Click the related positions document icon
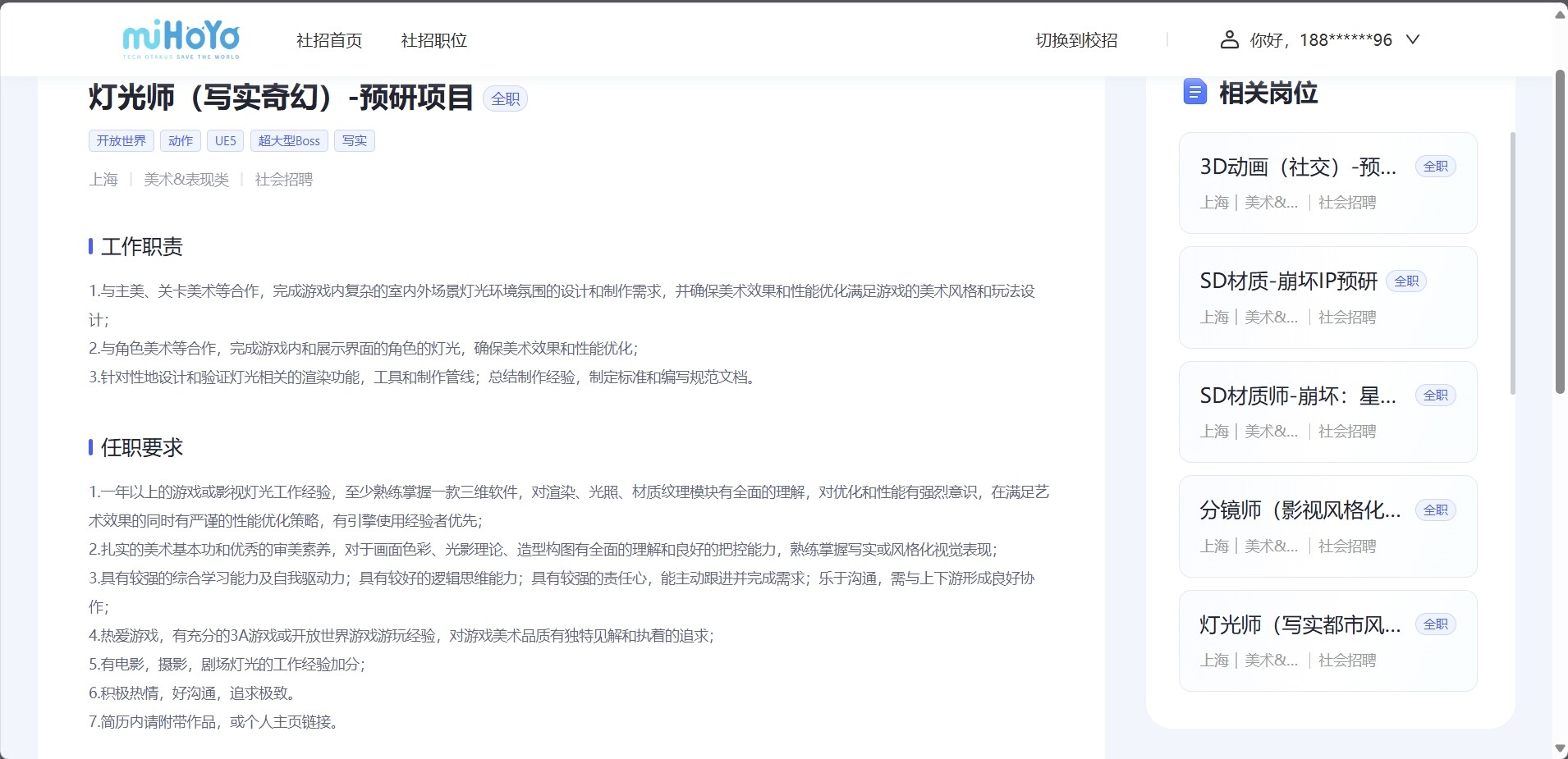Viewport: 1568px width, 759px height. point(1194,92)
